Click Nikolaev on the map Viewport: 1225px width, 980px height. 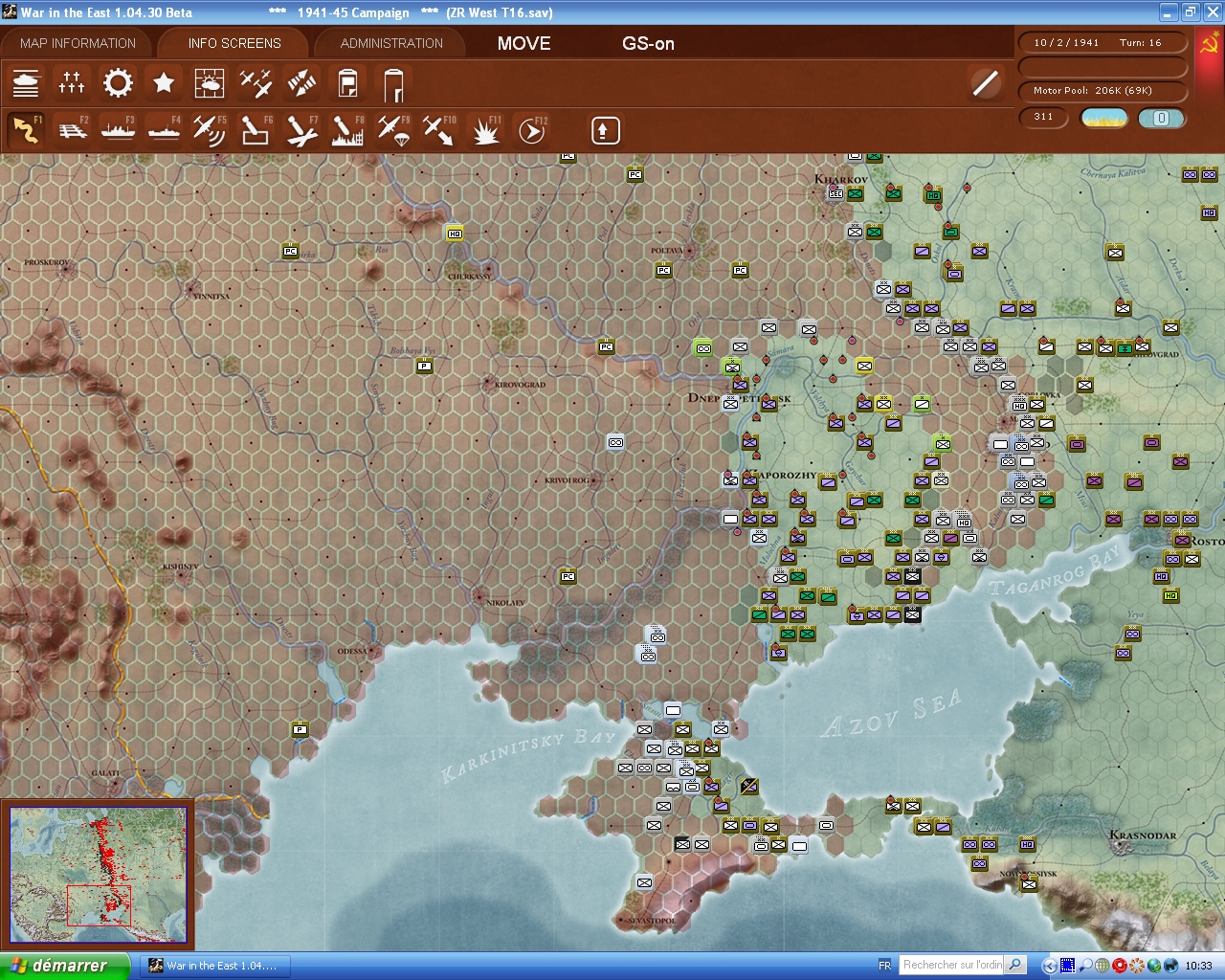(505, 603)
